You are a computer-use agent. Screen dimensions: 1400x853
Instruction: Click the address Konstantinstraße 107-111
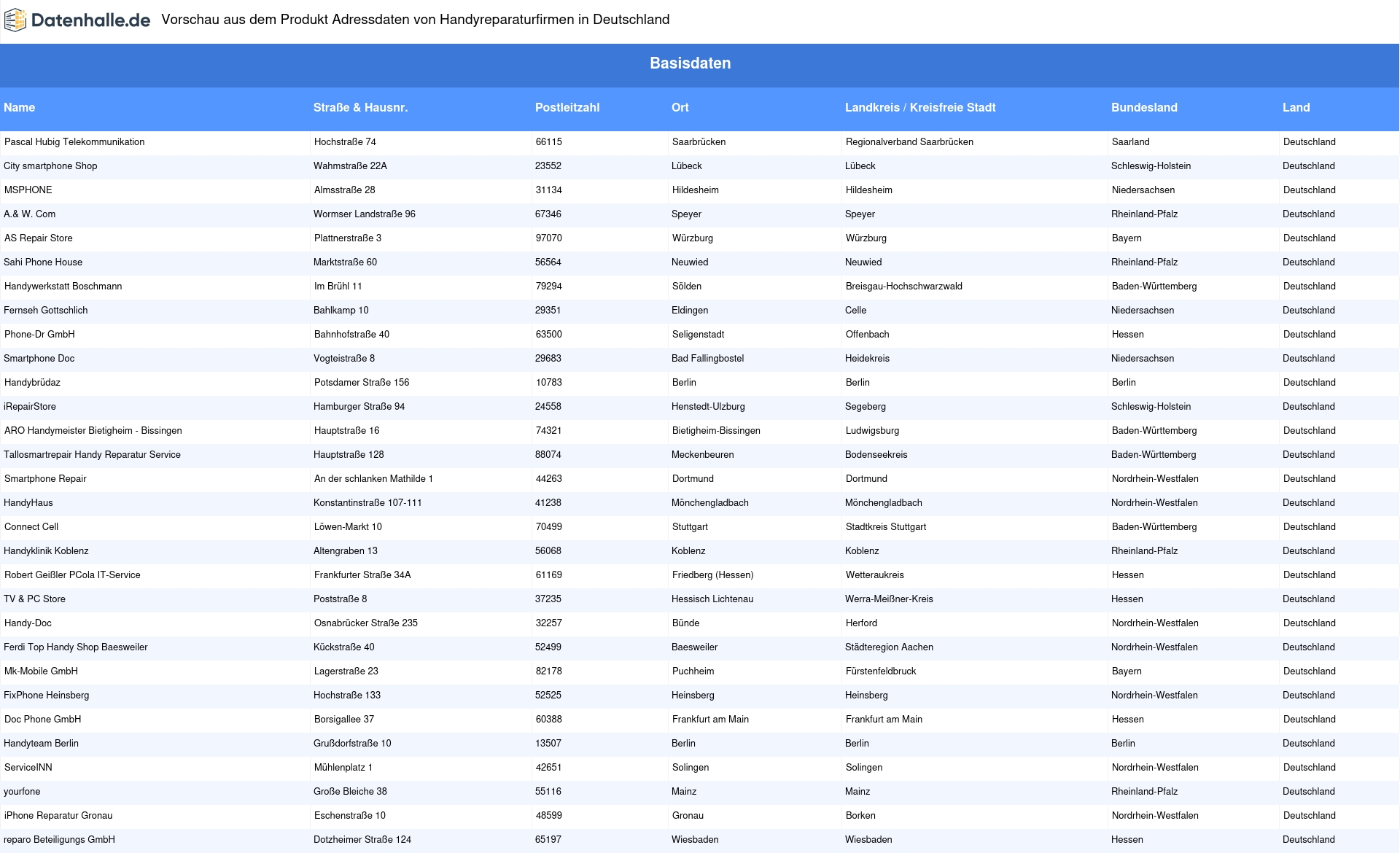[x=367, y=503]
